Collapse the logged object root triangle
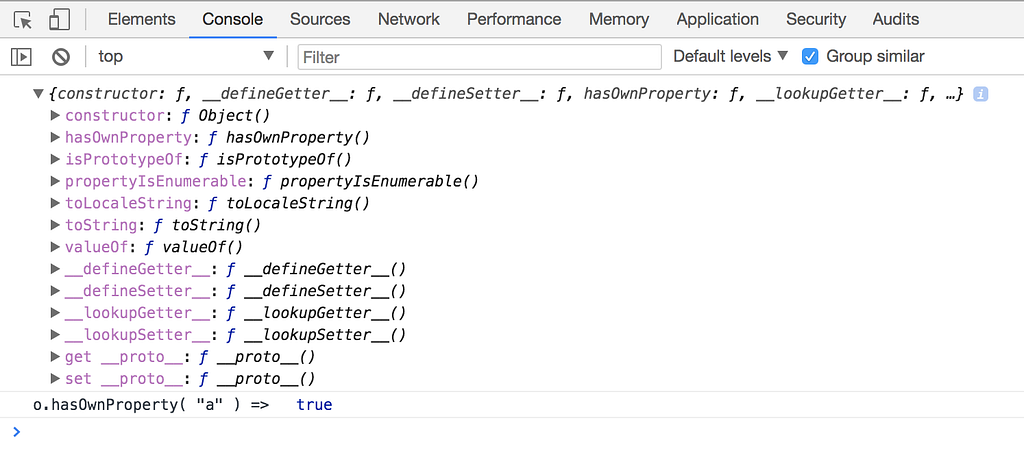 (x=39, y=94)
